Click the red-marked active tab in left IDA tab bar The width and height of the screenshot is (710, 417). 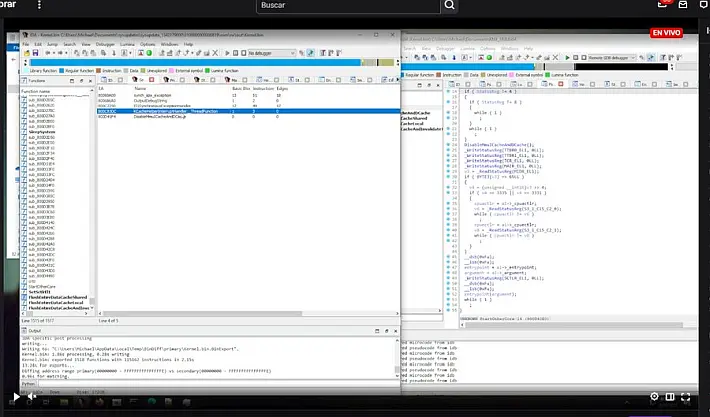pyautogui.click(x=143, y=80)
